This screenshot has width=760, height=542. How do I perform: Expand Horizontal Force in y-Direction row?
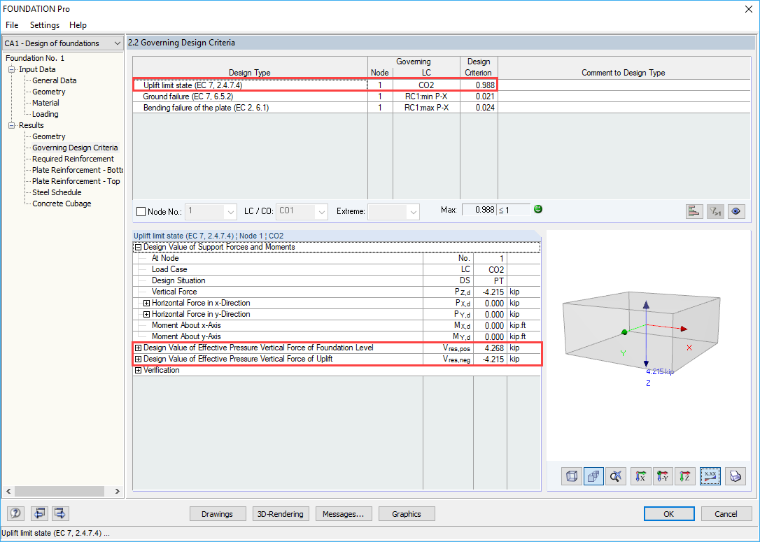(146, 314)
